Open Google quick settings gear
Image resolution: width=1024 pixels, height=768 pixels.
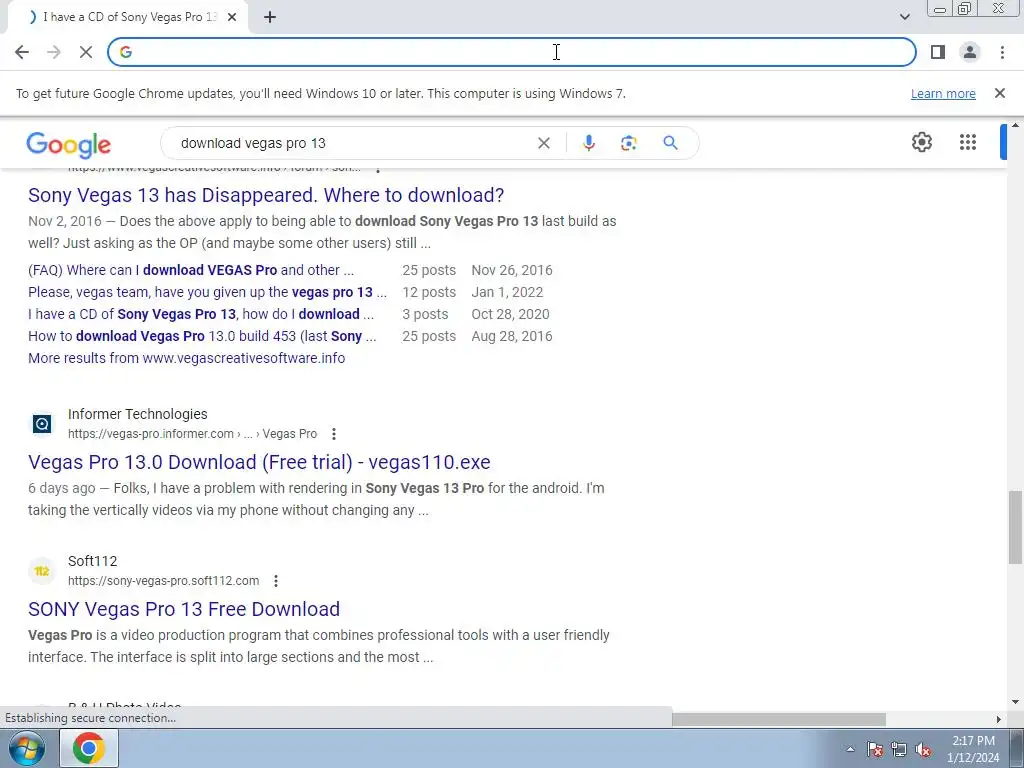tap(921, 142)
